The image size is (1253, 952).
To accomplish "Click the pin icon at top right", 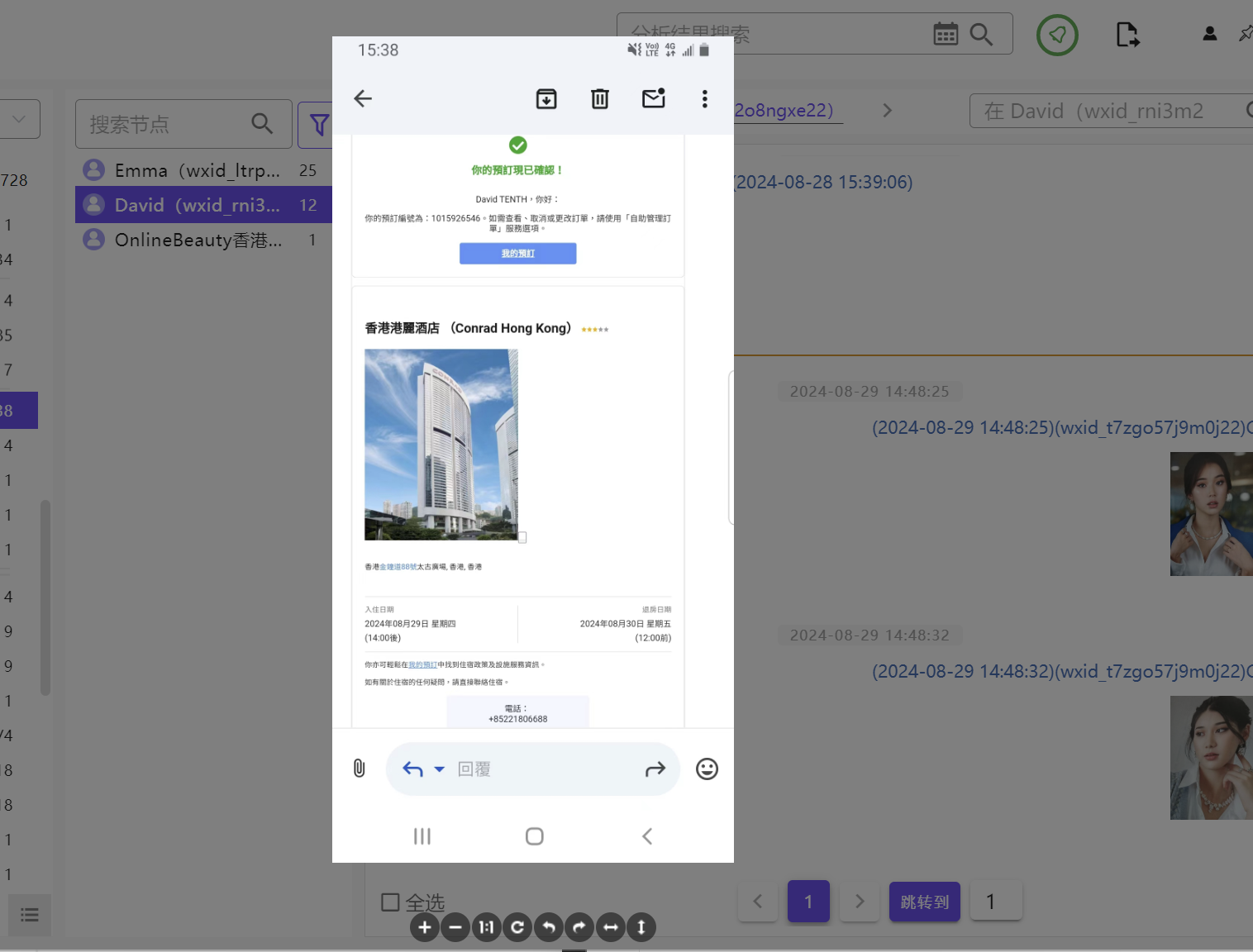I will coord(1246,34).
